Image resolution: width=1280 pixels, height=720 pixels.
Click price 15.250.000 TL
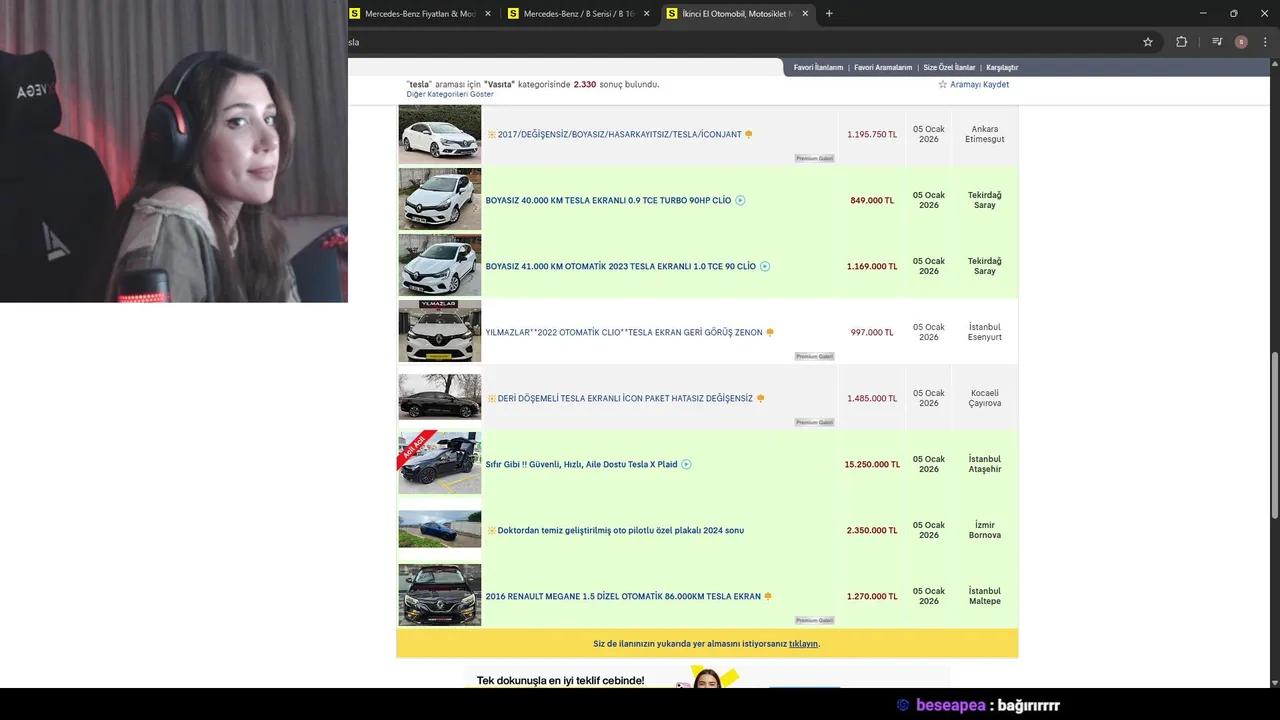point(872,464)
